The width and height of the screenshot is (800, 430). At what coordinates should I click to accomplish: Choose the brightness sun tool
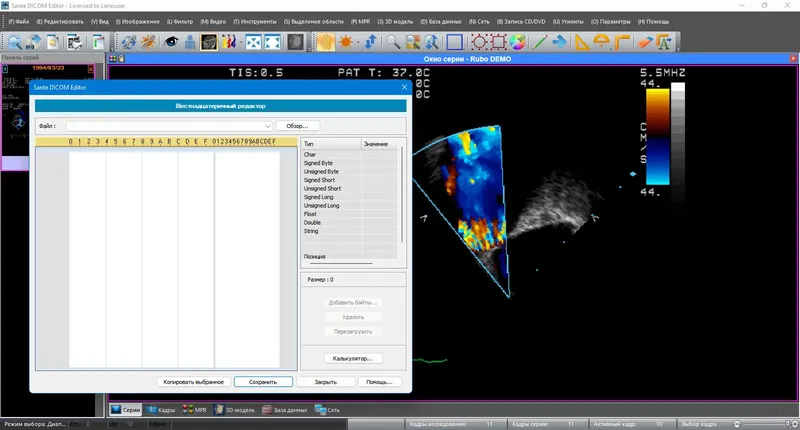click(345, 42)
